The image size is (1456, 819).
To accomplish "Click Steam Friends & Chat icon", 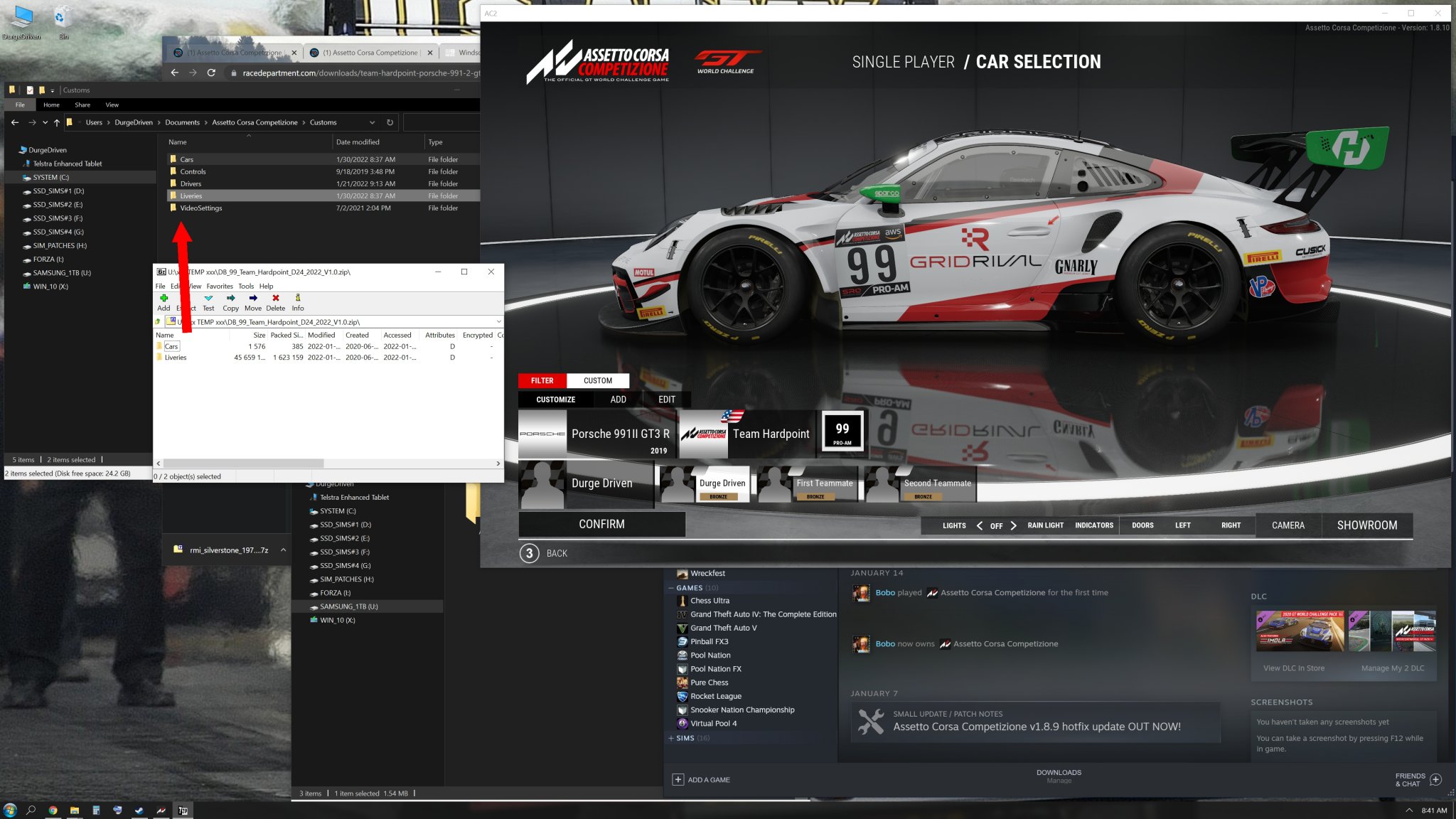I will point(1435,780).
